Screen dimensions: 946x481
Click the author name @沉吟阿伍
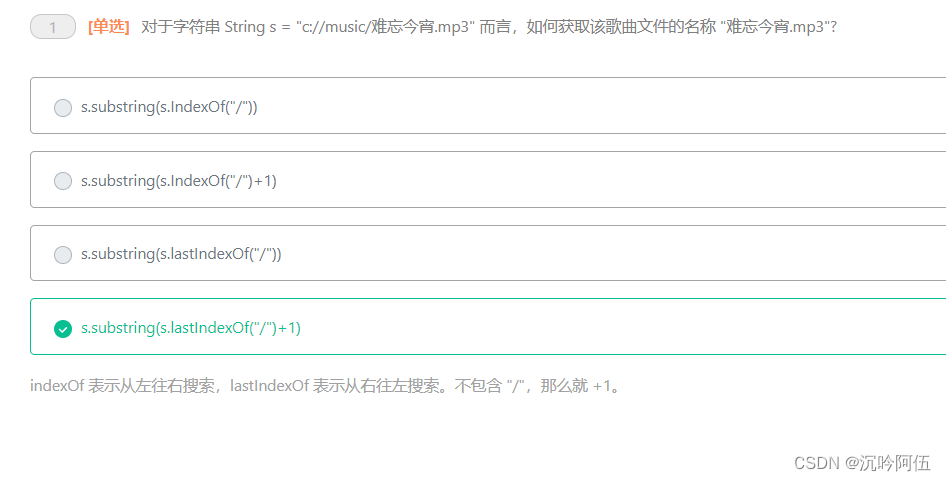pos(887,463)
